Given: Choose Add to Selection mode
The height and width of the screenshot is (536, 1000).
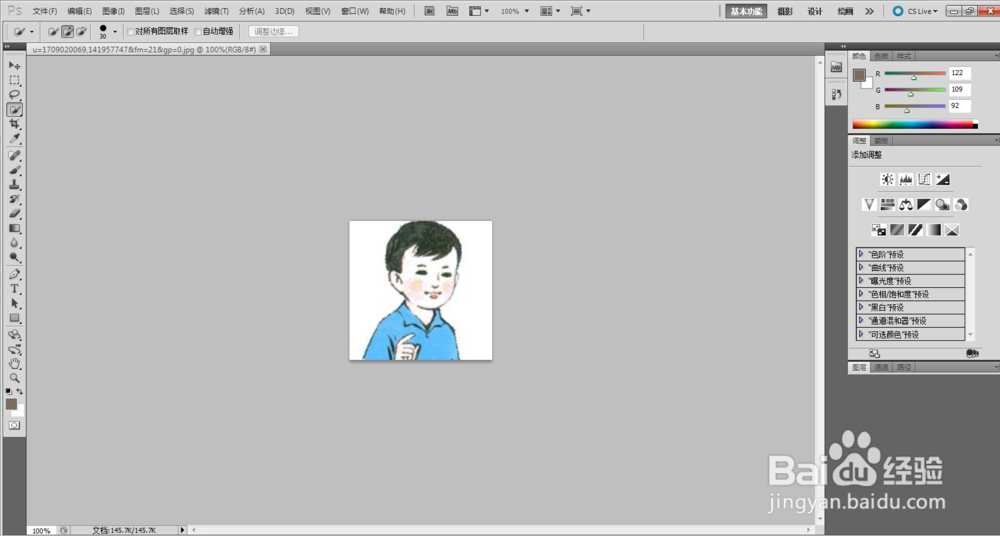Looking at the screenshot, I should [x=68, y=31].
